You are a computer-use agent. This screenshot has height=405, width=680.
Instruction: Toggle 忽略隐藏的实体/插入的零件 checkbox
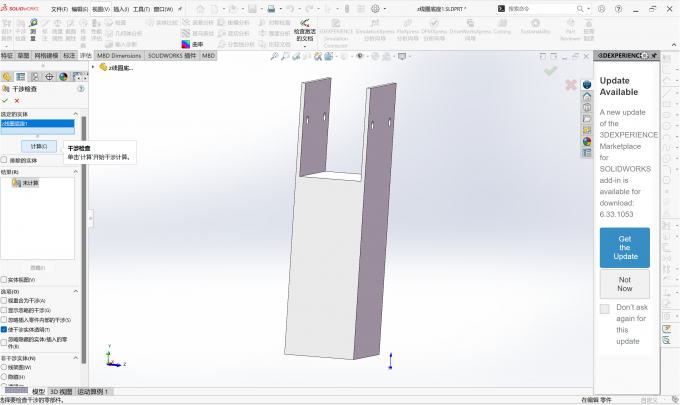pos(4,343)
